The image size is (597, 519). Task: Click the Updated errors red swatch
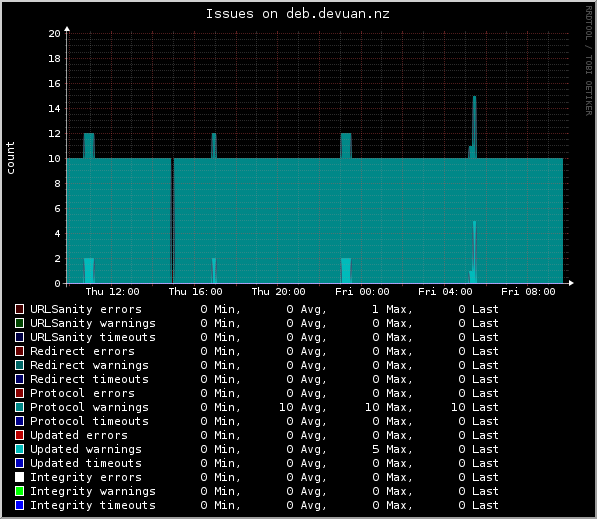(x=19, y=435)
